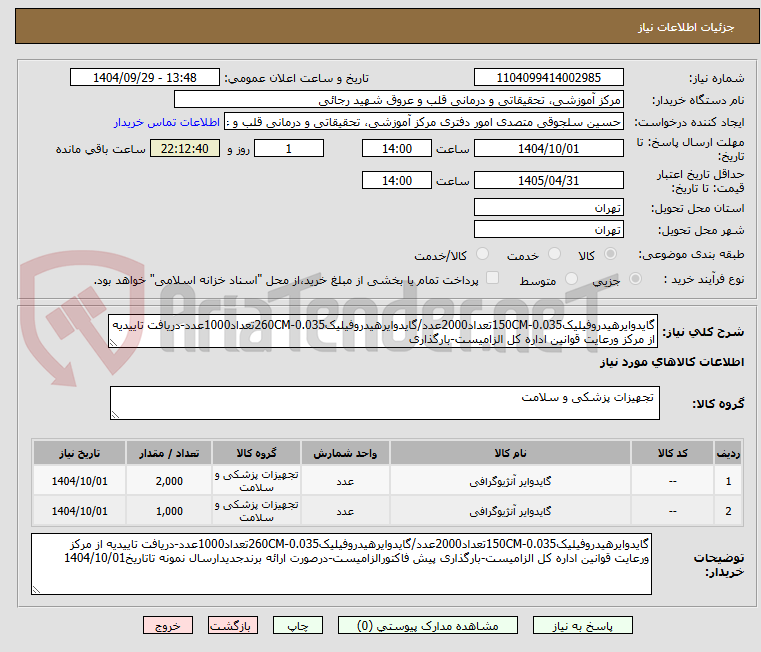
Task: Click the date 1404/10/01 in row 2
Action: tap(80, 511)
